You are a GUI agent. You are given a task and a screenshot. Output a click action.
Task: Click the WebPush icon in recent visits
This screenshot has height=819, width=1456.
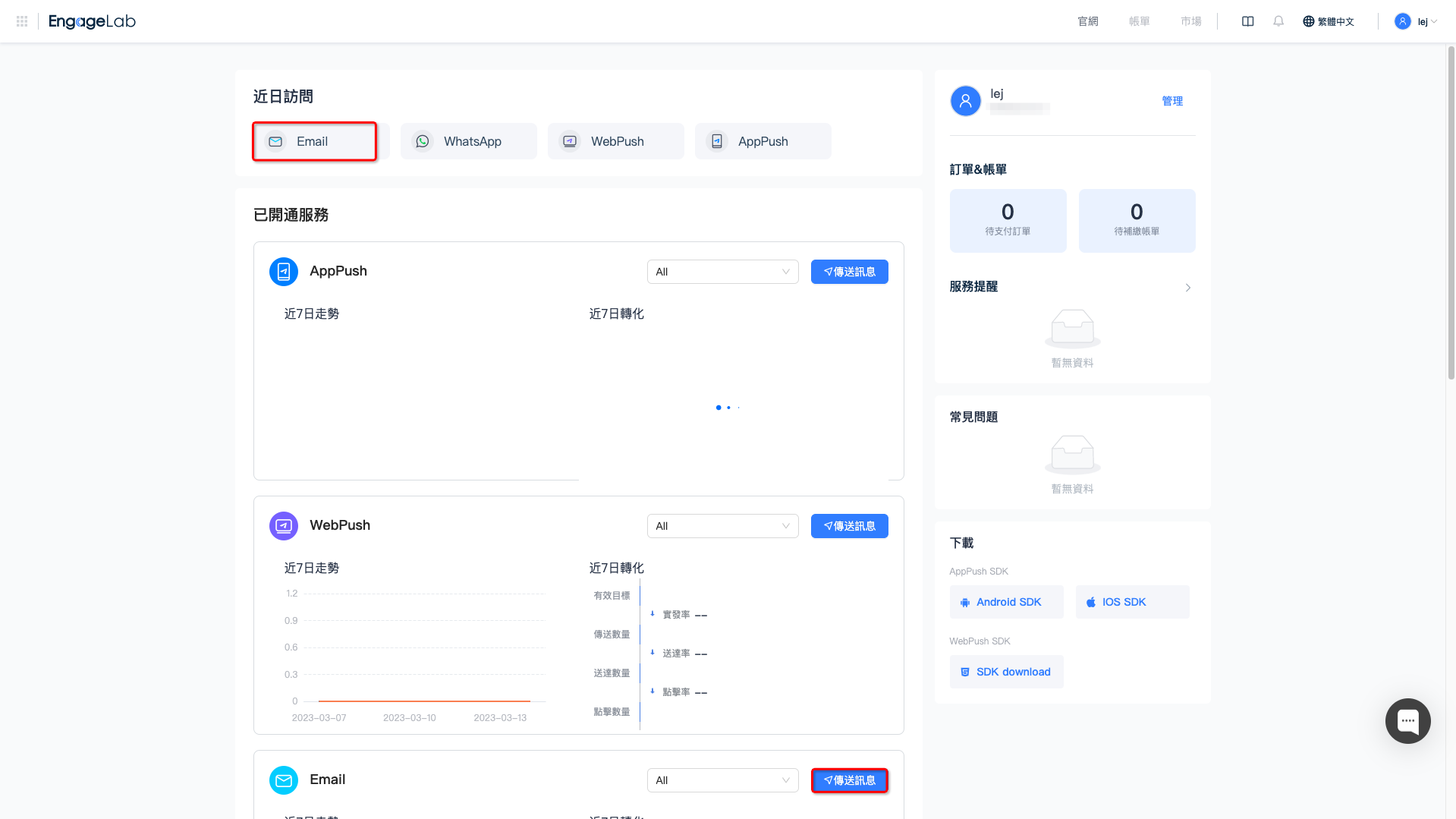point(570,141)
